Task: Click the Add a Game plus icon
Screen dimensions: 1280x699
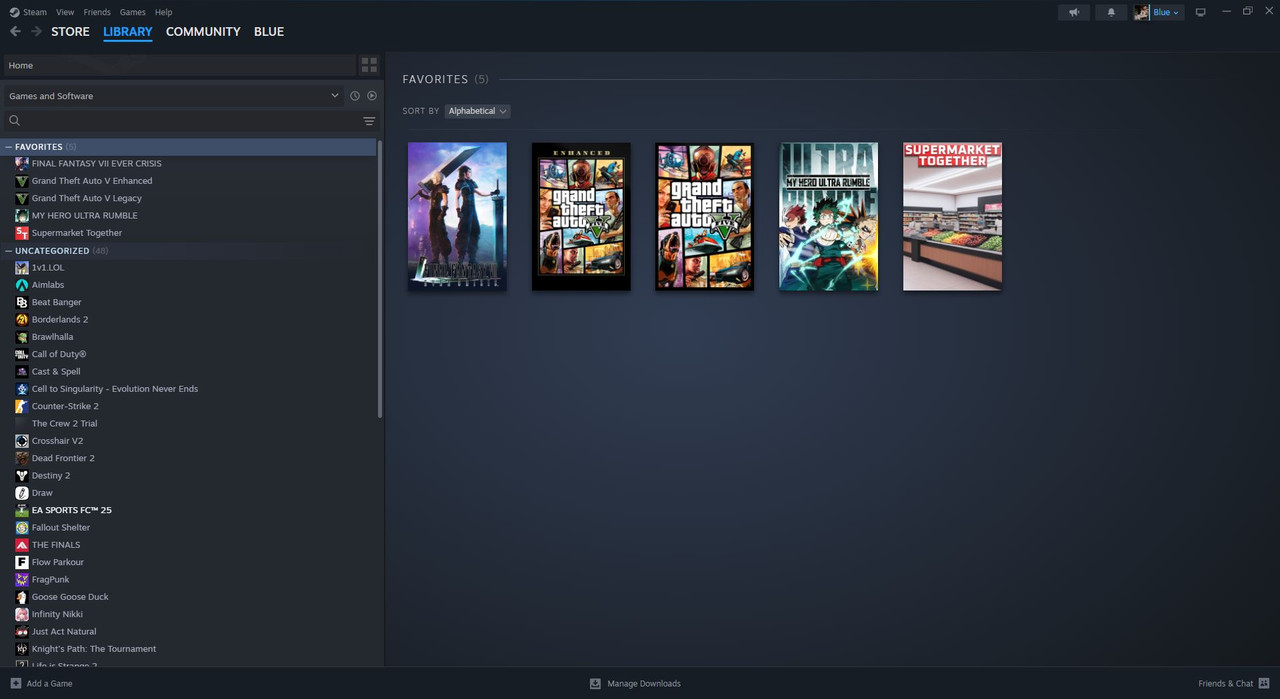Action: pos(15,683)
